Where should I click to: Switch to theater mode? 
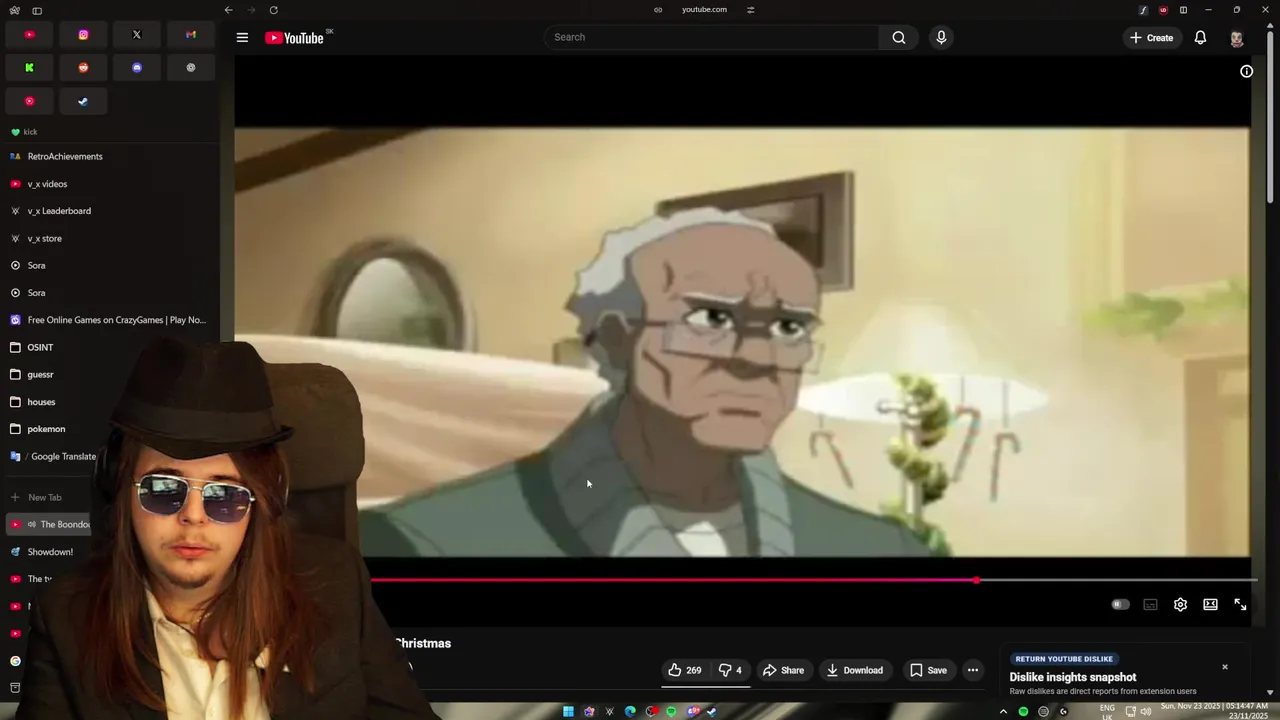click(1210, 605)
